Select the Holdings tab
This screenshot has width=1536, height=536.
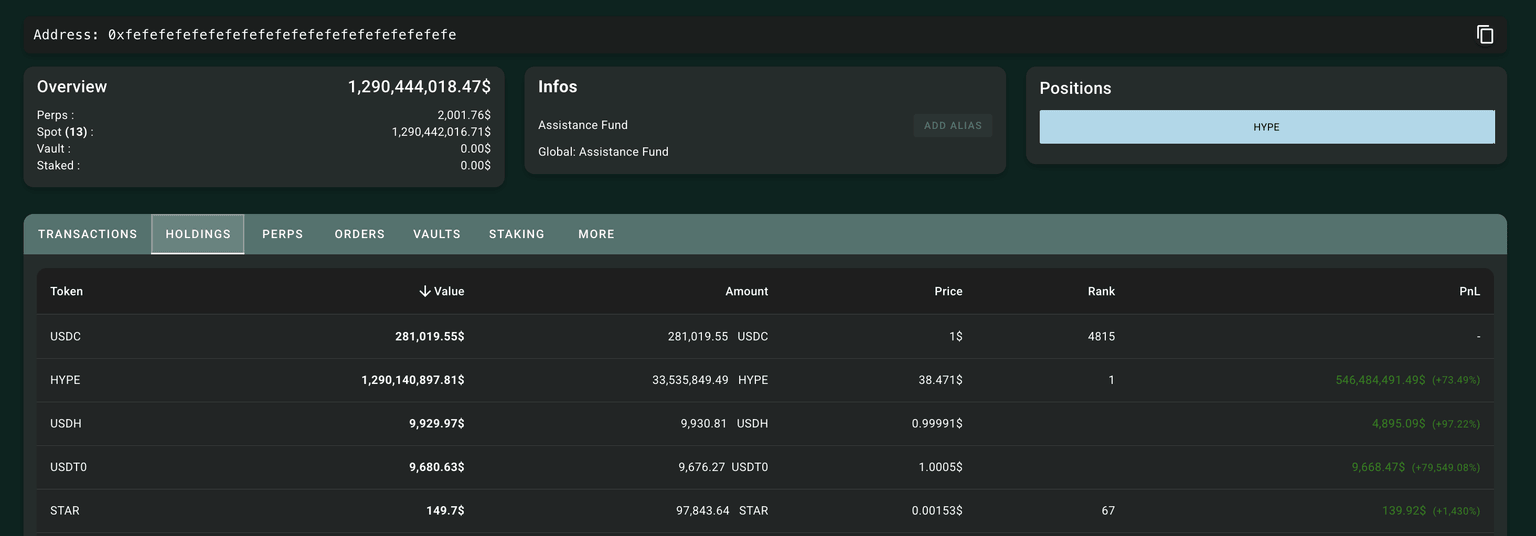[x=198, y=234]
